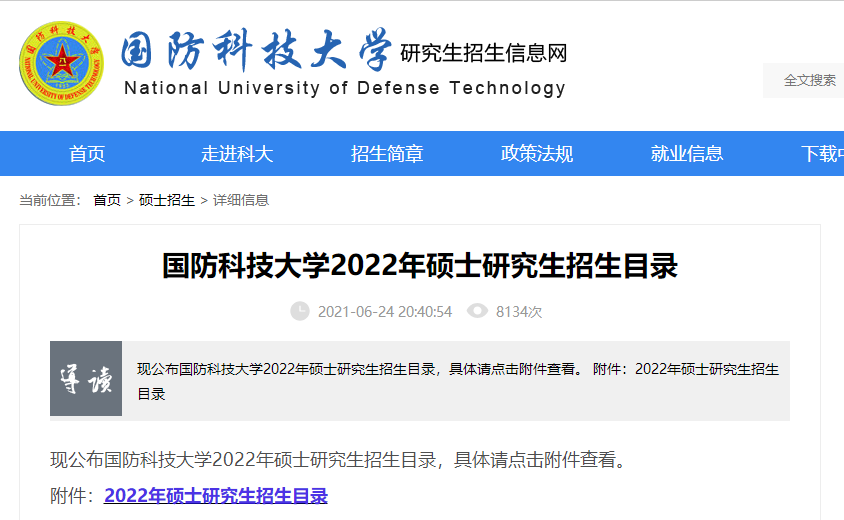Screen dimensions: 844x520
Task: Open the 首页 navigation menu item
Action: point(87,154)
